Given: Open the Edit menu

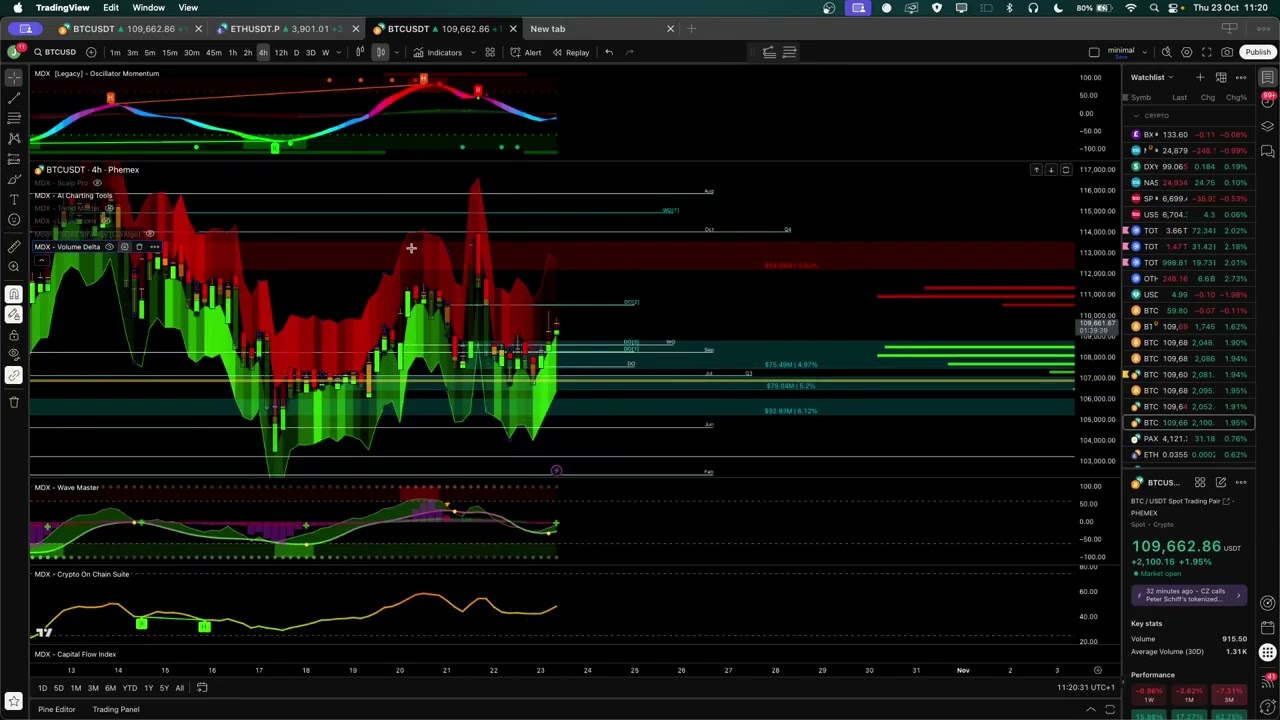Looking at the screenshot, I should point(111,8).
